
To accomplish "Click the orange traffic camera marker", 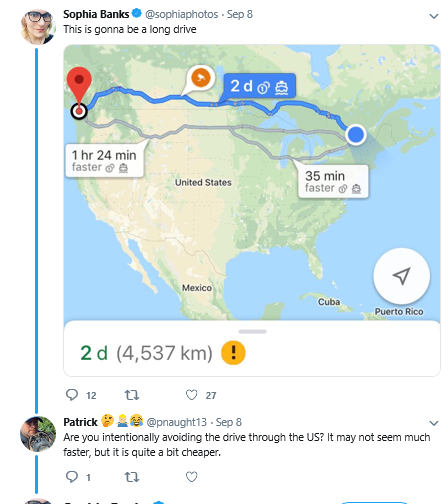I will [x=200, y=78].
